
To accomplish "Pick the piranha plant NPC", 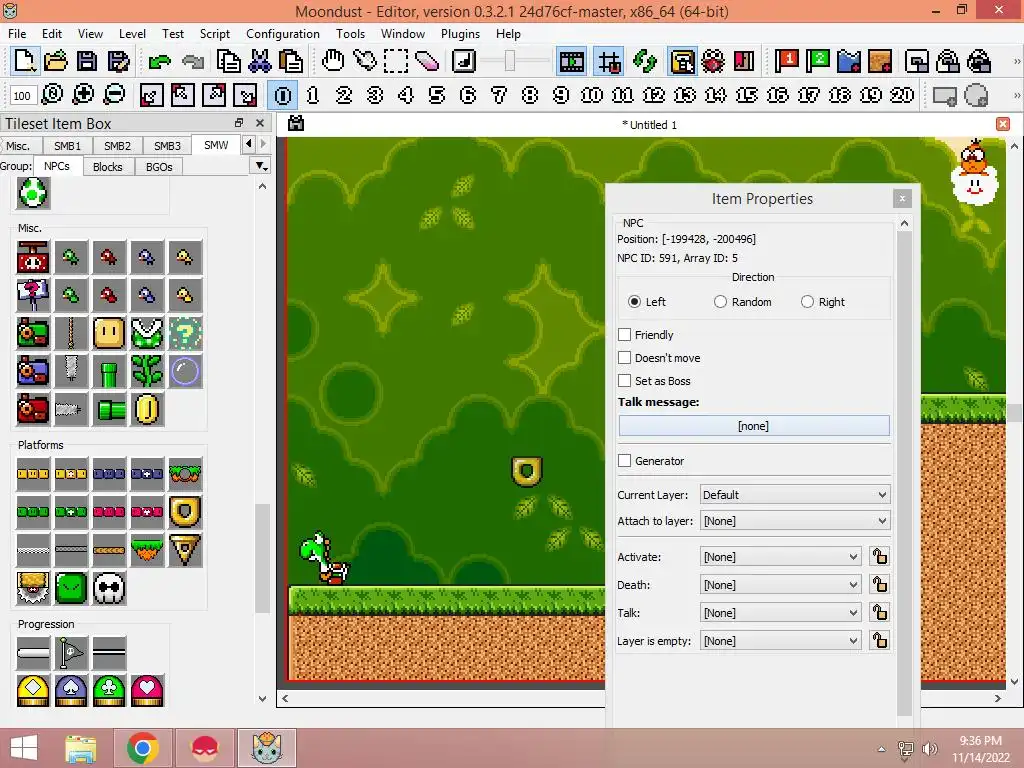I will pos(147,334).
